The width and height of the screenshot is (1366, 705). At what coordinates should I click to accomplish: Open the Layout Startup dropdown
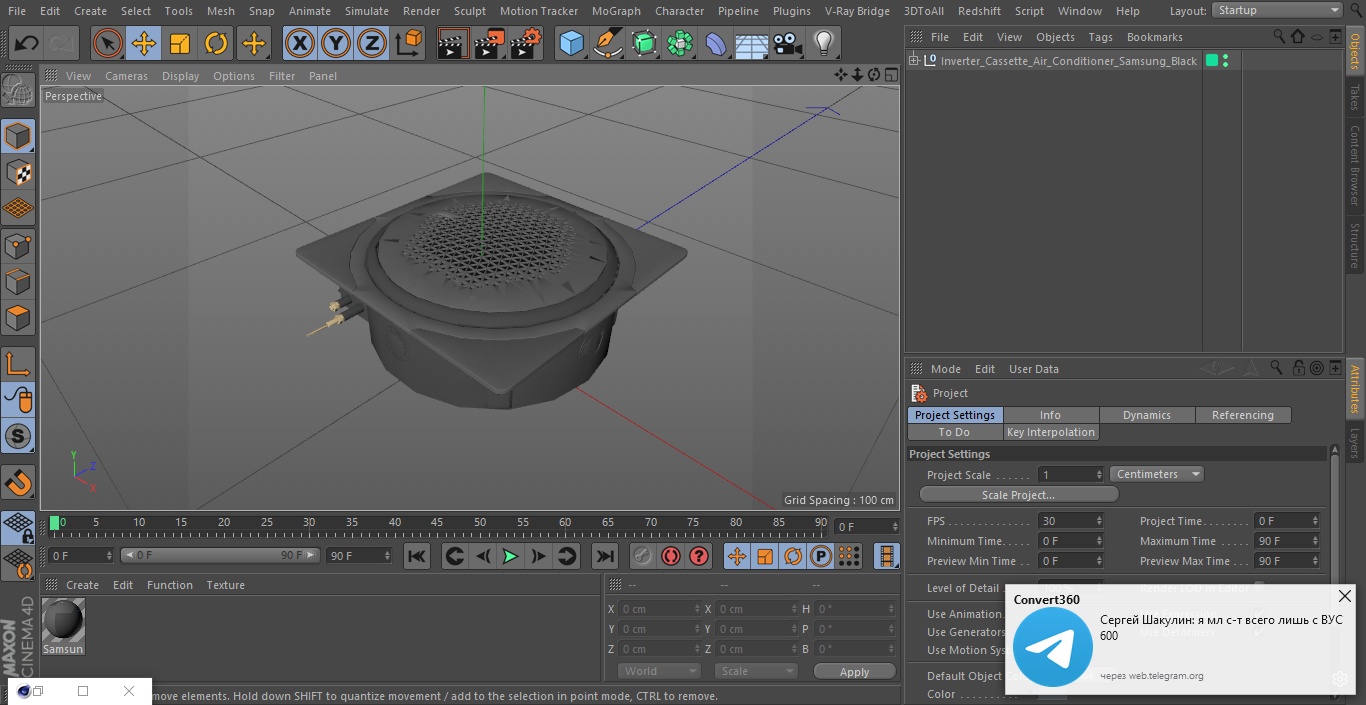coord(1277,10)
